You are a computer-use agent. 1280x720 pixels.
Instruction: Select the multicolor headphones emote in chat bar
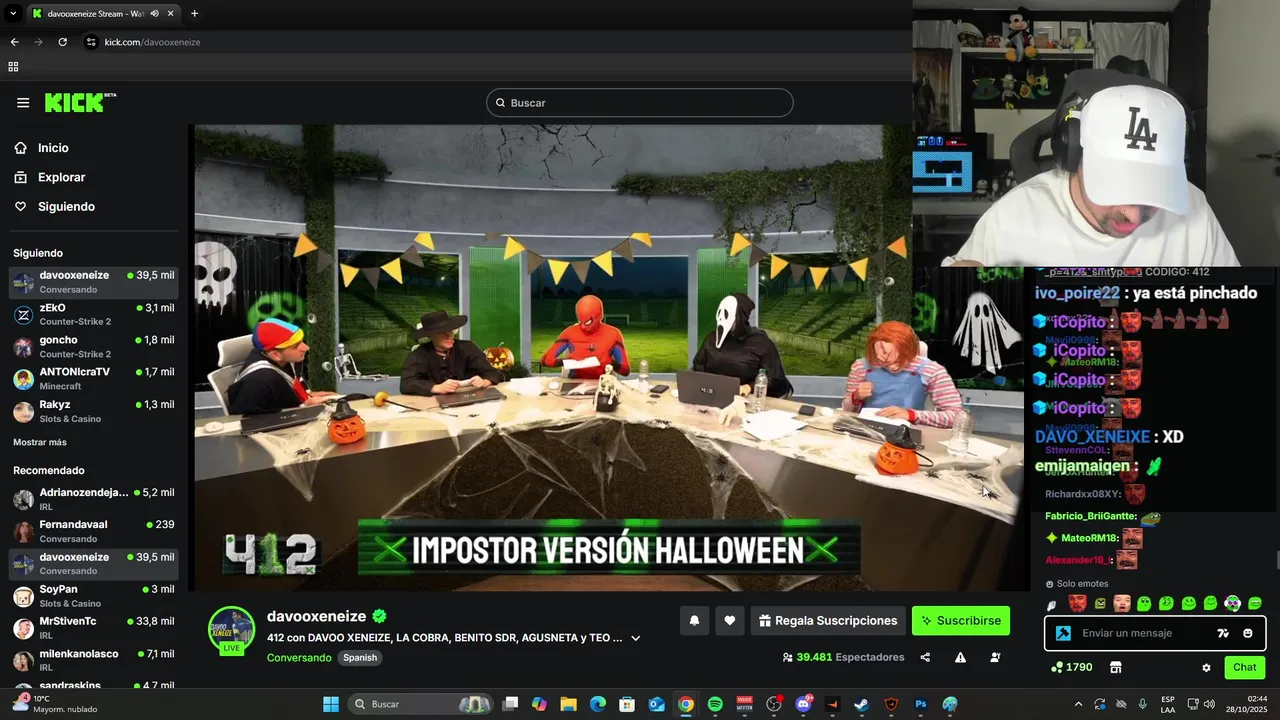[1233, 603]
